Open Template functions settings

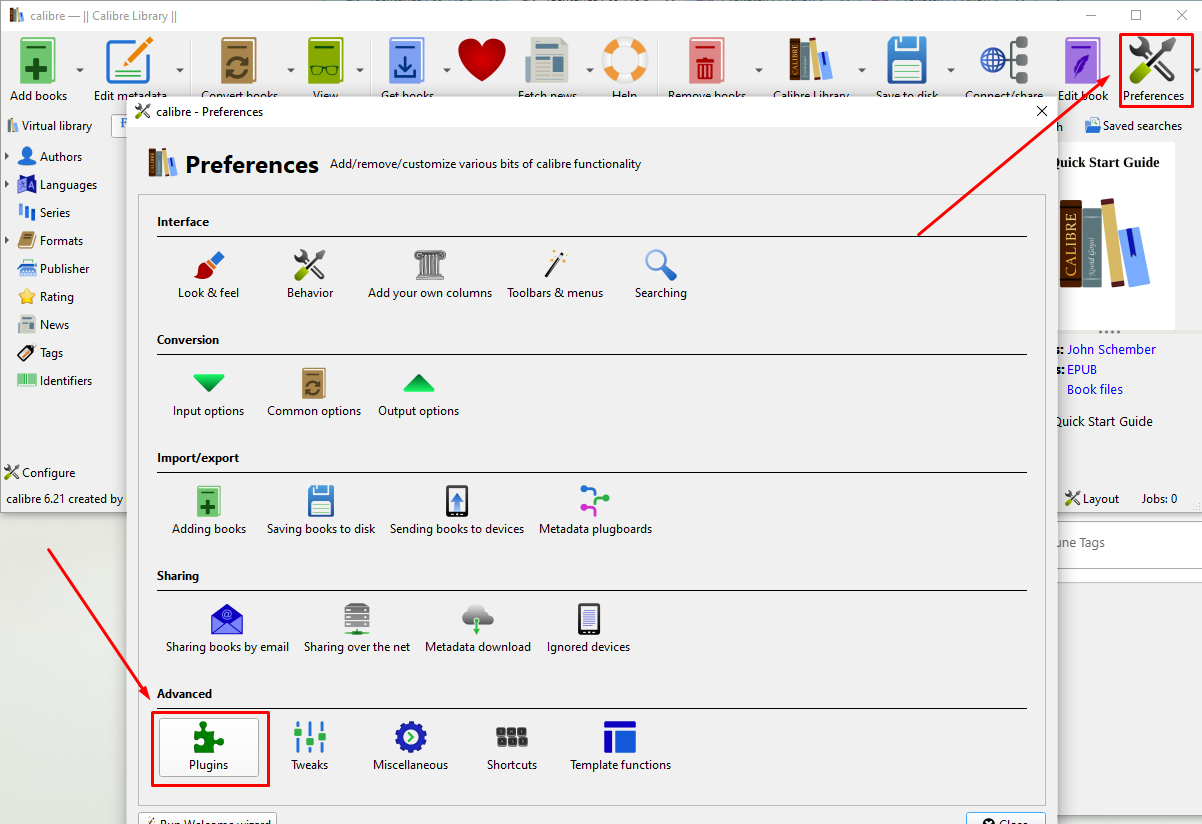[x=620, y=747]
